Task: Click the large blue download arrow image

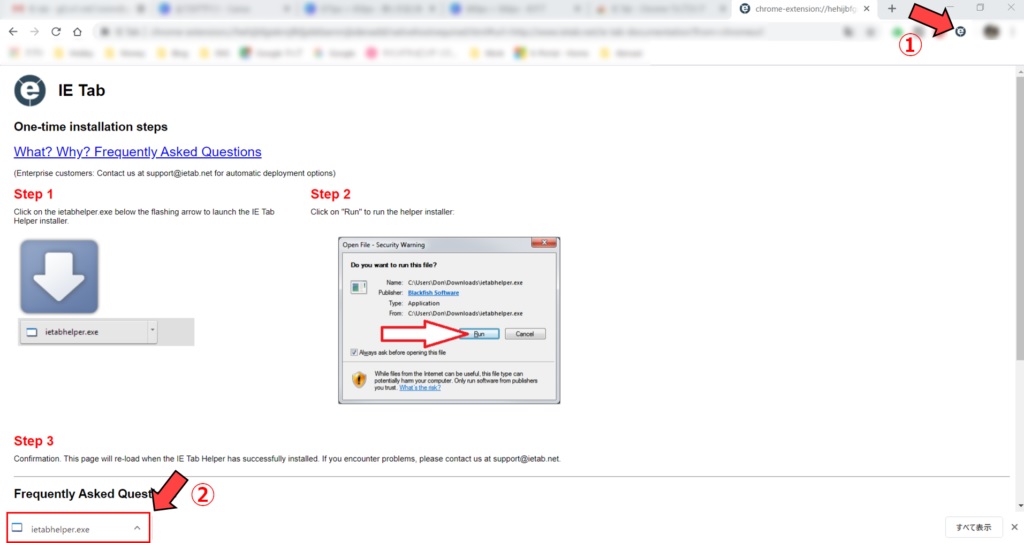Action: 59,276
